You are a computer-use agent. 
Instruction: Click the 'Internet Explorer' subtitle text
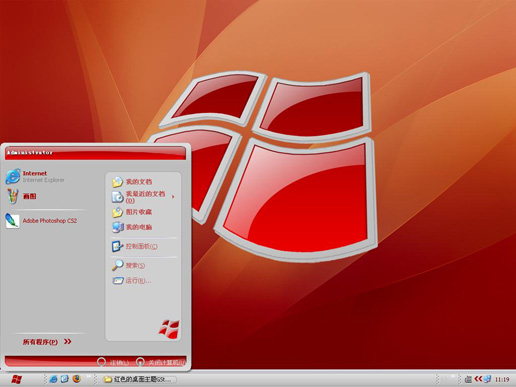(x=44, y=180)
